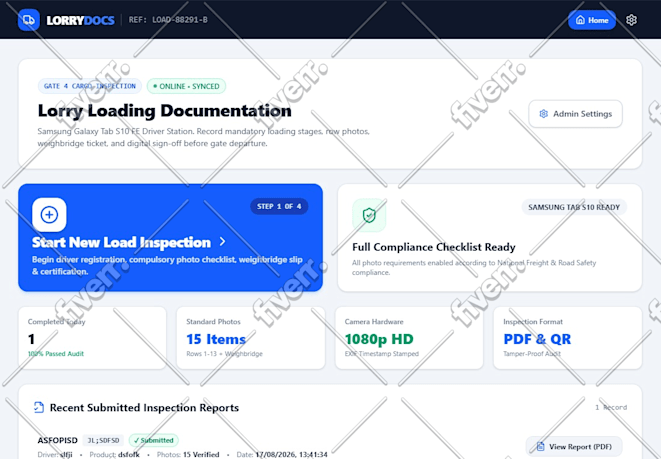Select the Completed Today card
661x459 pixels.
pos(92,338)
